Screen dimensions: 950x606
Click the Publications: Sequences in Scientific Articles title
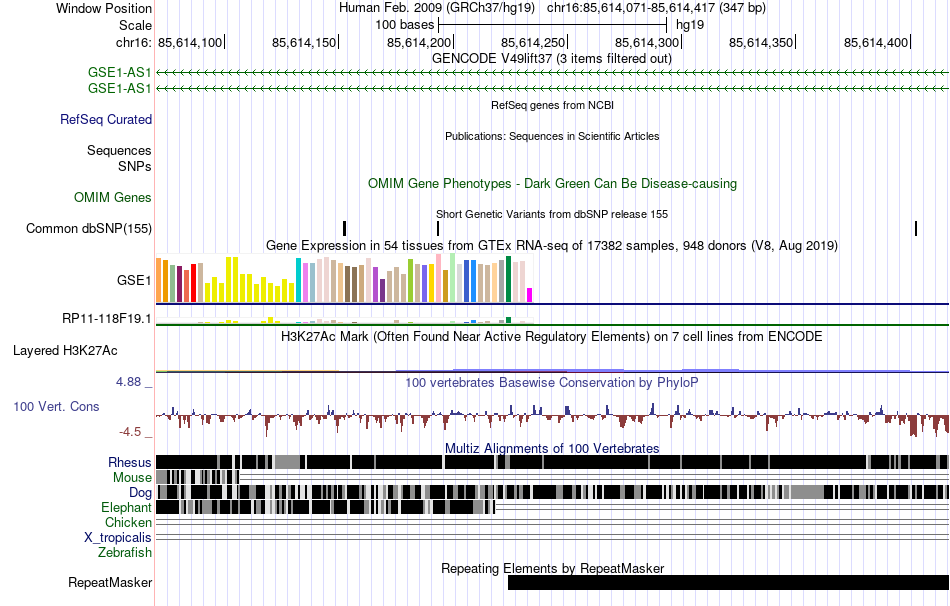click(x=552, y=136)
